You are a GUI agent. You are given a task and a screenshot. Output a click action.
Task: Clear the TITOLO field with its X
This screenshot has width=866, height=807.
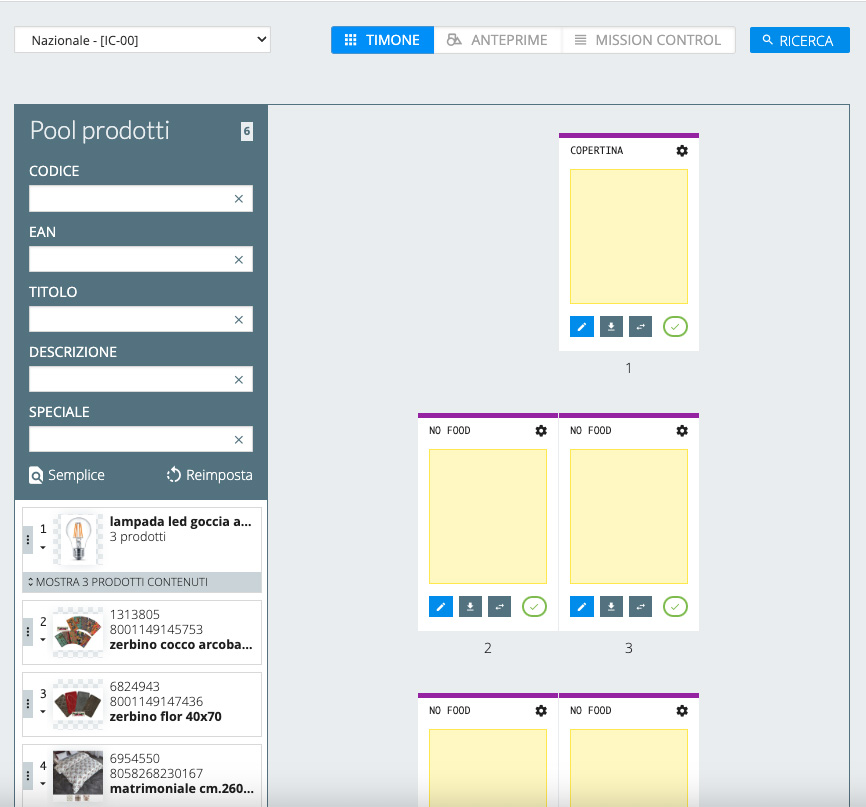(x=239, y=320)
